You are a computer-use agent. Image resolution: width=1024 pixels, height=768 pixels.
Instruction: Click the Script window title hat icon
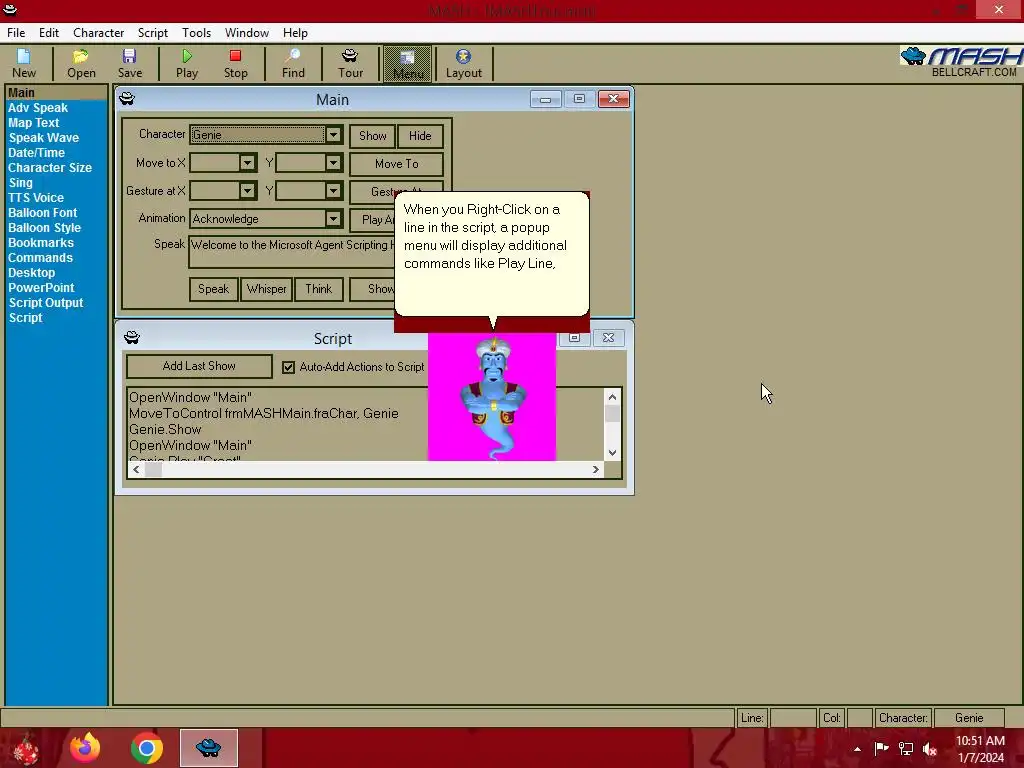pyautogui.click(x=132, y=337)
